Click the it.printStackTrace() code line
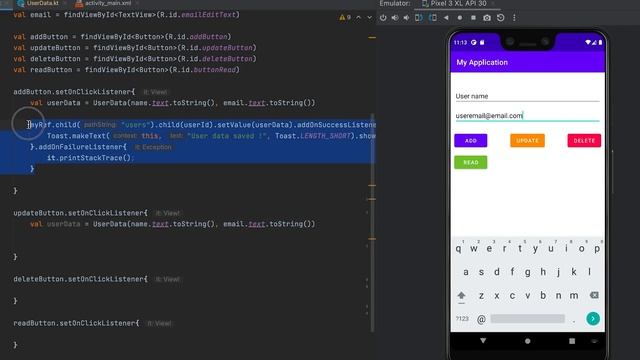Image resolution: width=640 pixels, height=360 pixels. [90, 158]
